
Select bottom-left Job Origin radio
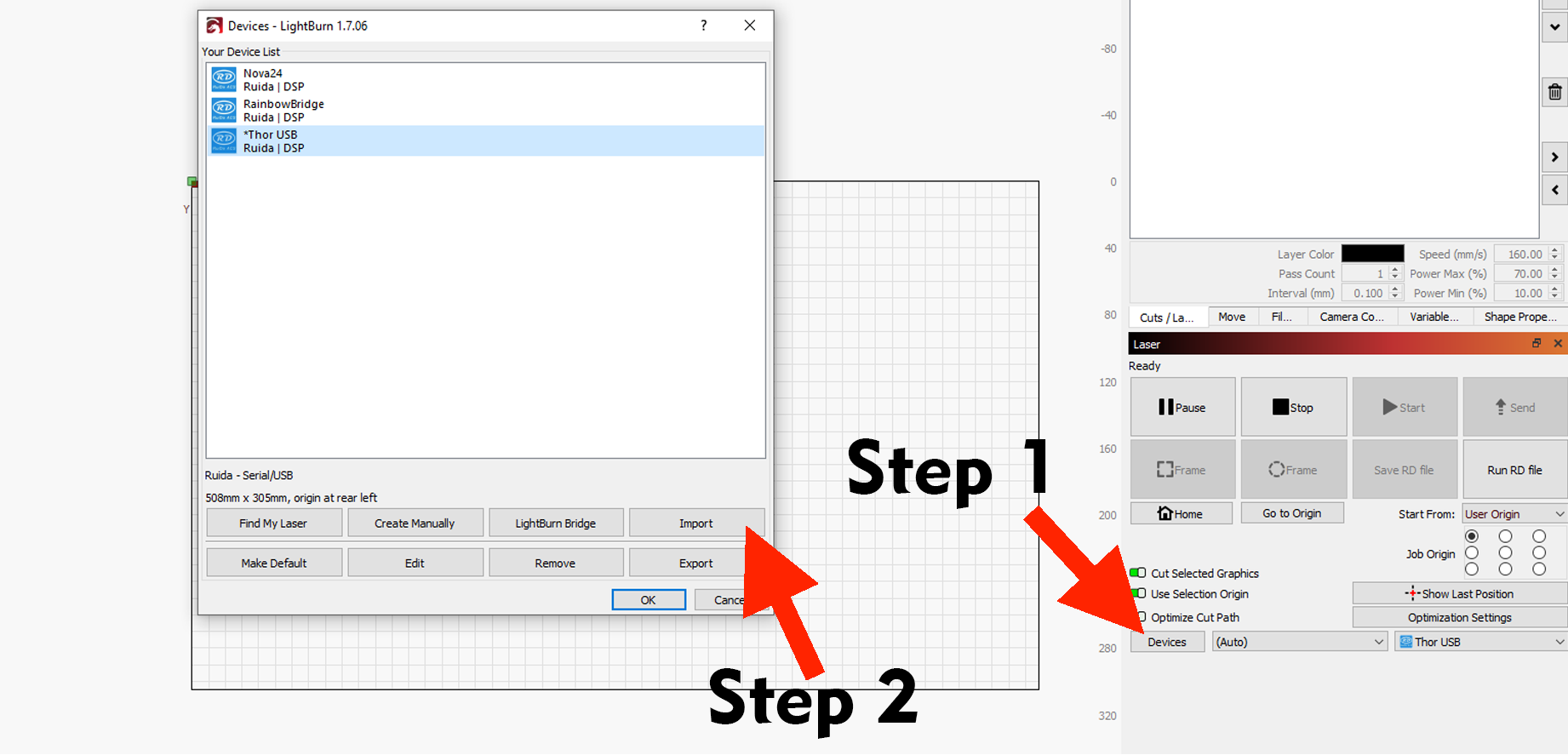tap(1472, 569)
